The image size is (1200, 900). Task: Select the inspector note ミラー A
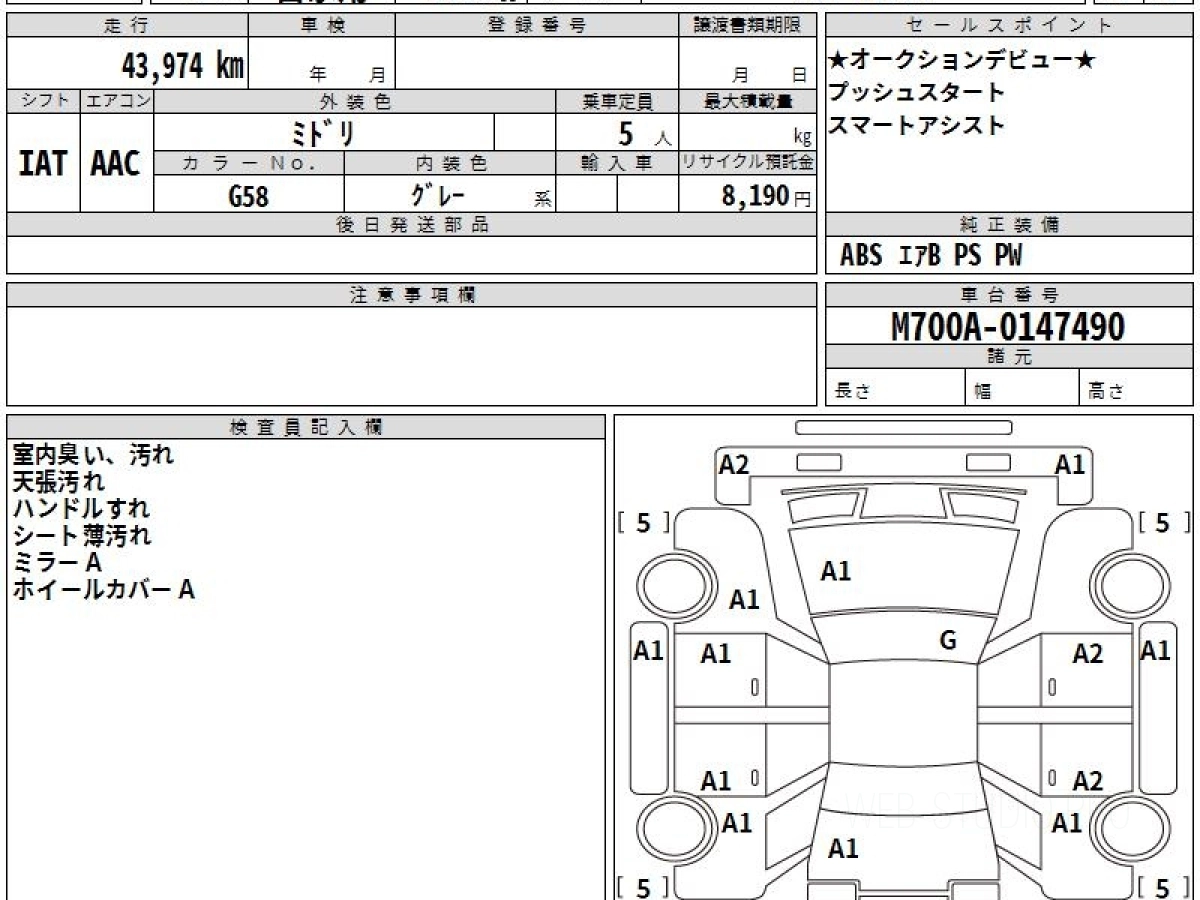click(x=57, y=563)
